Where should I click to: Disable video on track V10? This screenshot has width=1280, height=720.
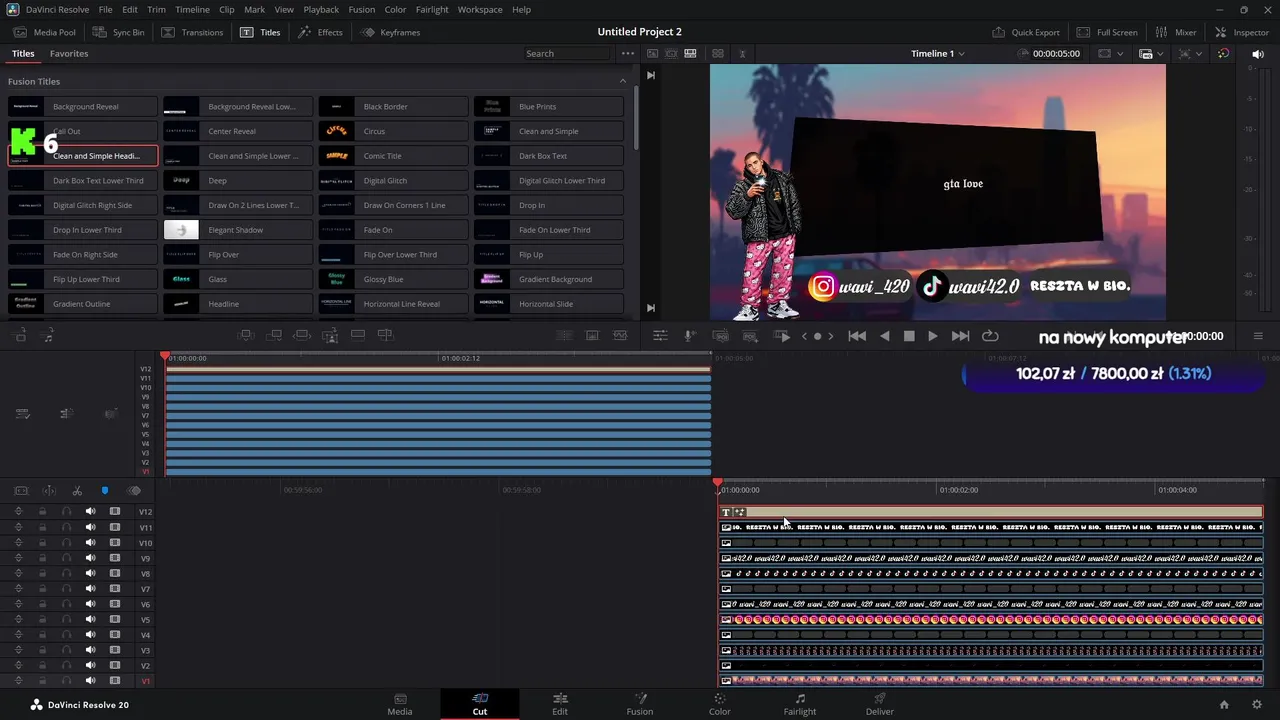[x=115, y=543]
